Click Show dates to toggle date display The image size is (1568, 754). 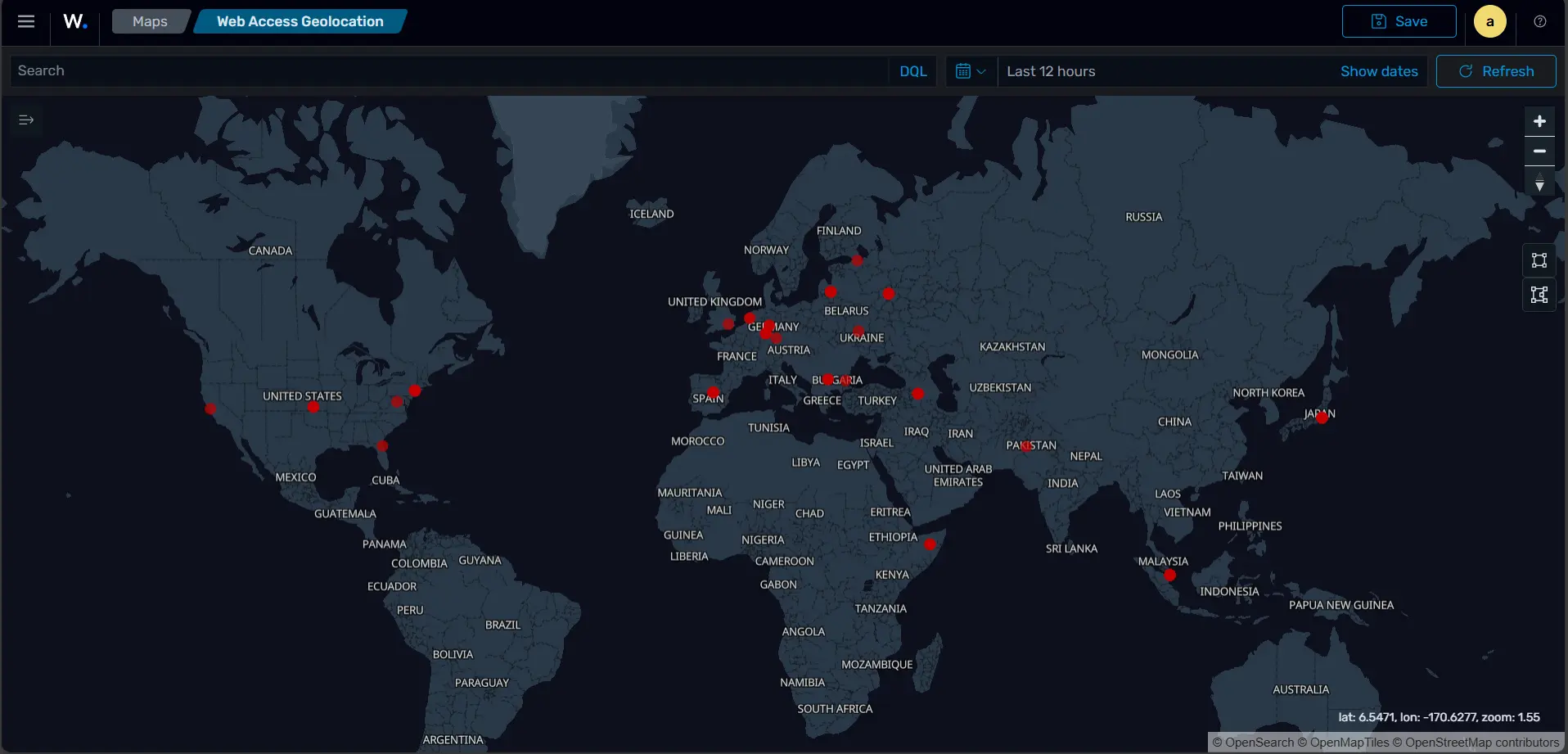coord(1378,71)
